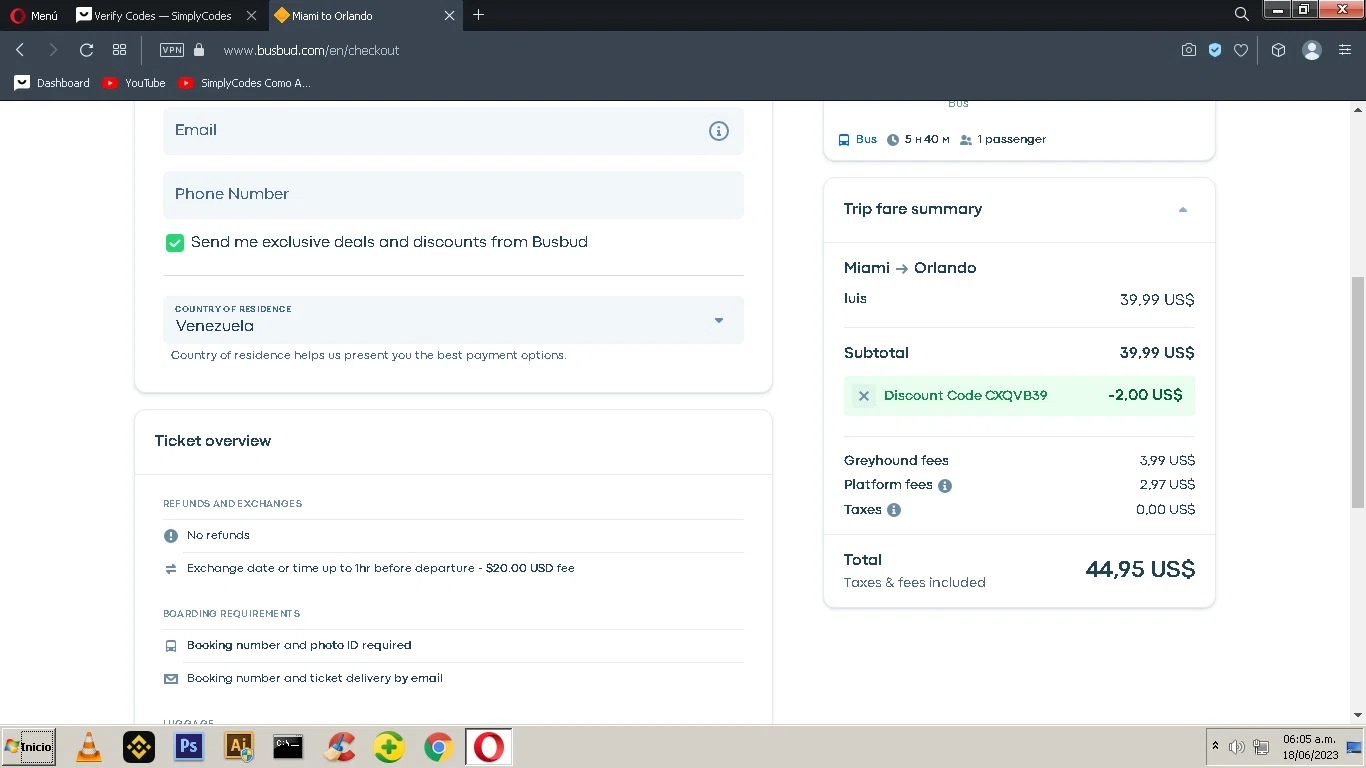Open CCleaner from the taskbar

[x=340, y=747]
